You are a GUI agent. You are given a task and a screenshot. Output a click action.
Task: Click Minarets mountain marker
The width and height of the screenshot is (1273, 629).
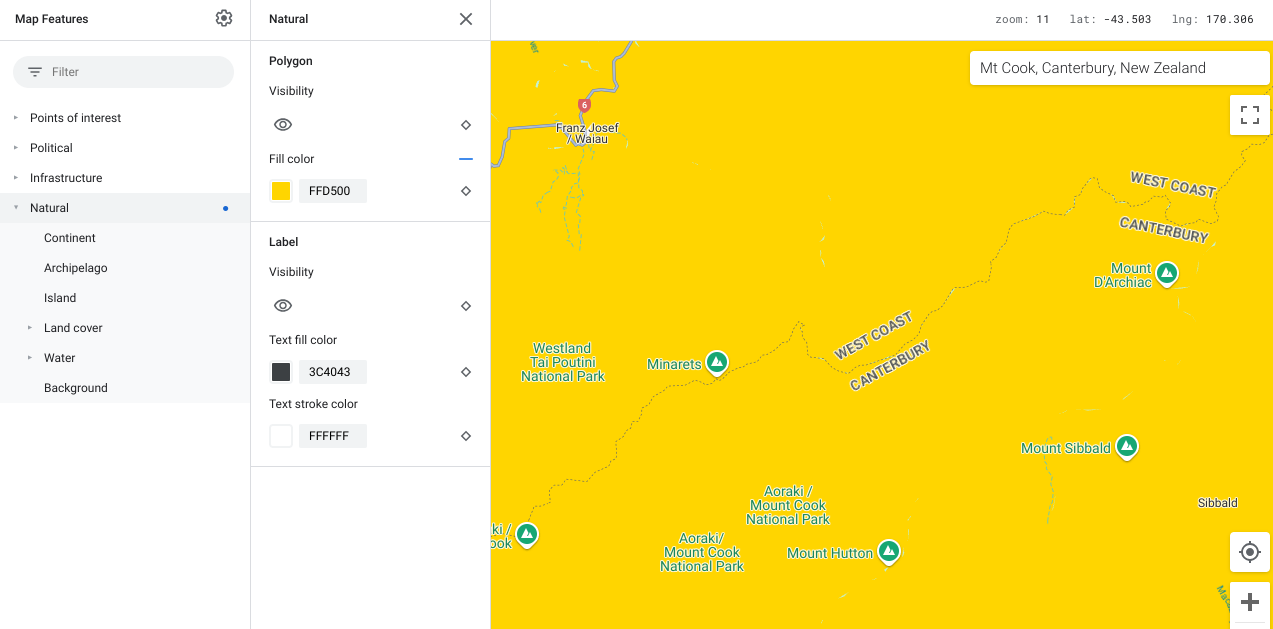pyautogui.click(x=716, y=362)
